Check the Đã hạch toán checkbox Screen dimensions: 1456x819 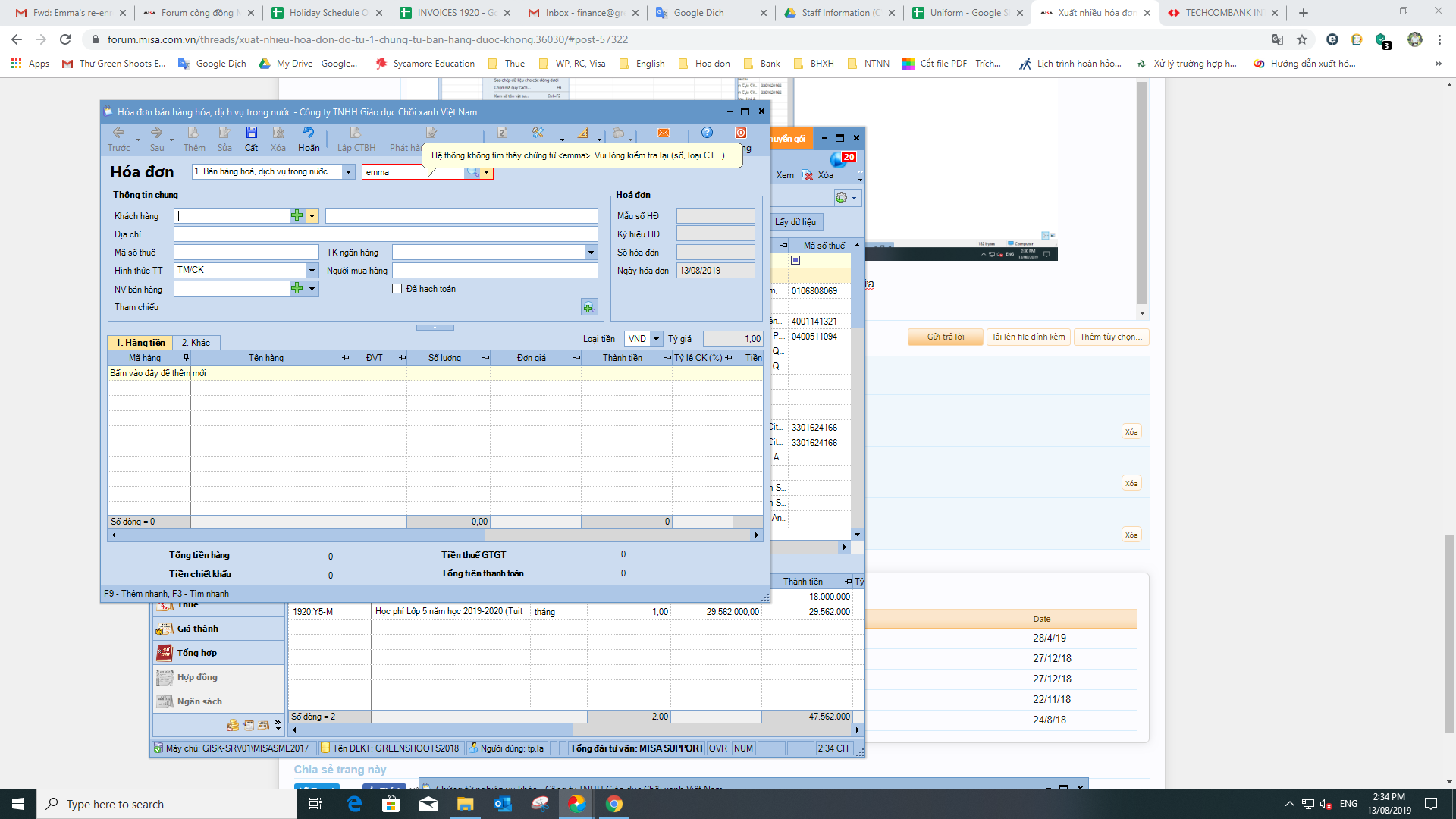[x=397, y=289]
